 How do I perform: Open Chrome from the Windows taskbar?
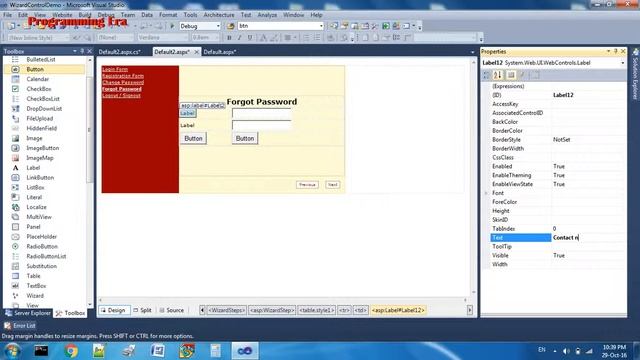coord(70,351)
